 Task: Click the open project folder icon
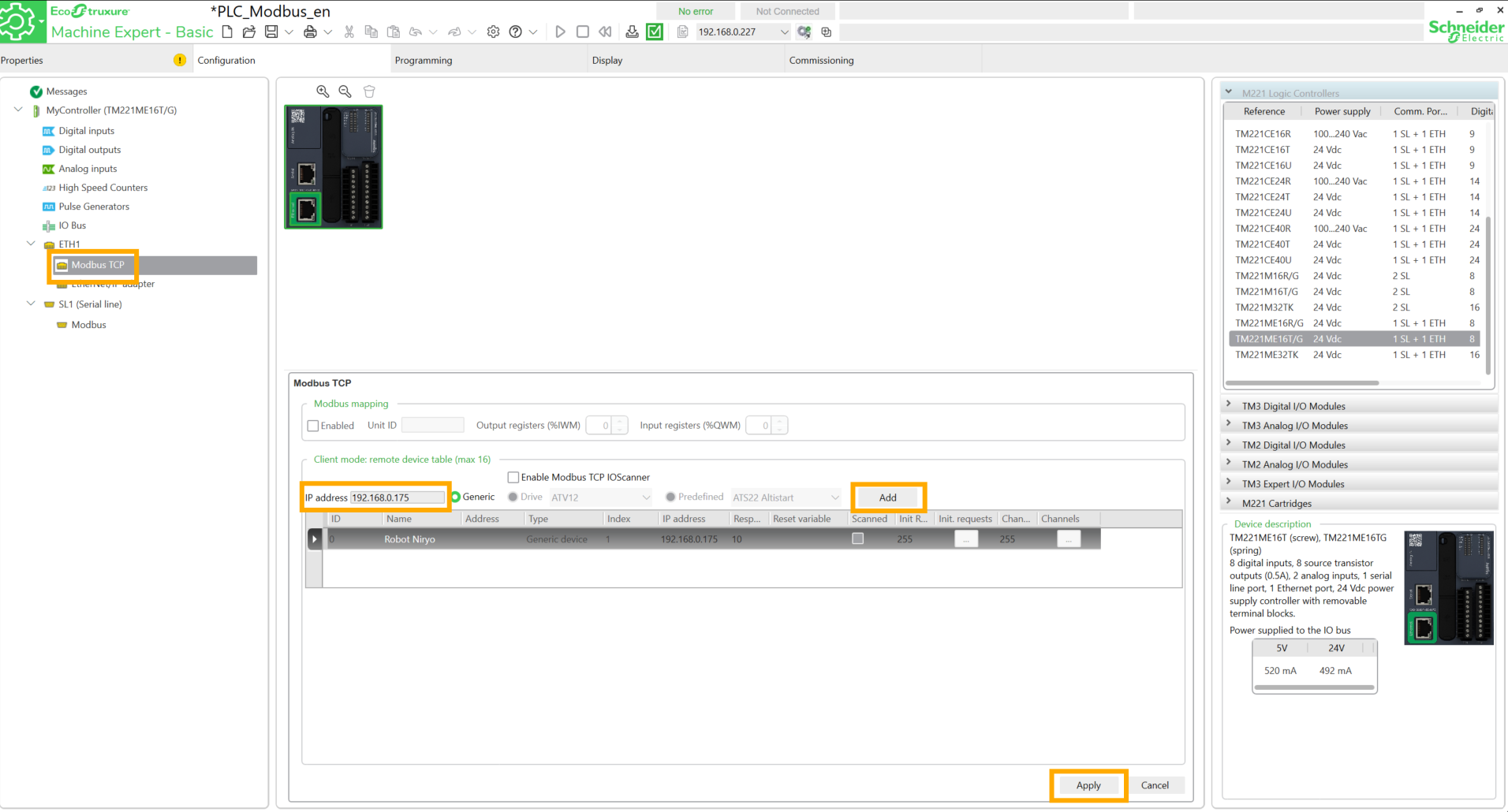249,32
